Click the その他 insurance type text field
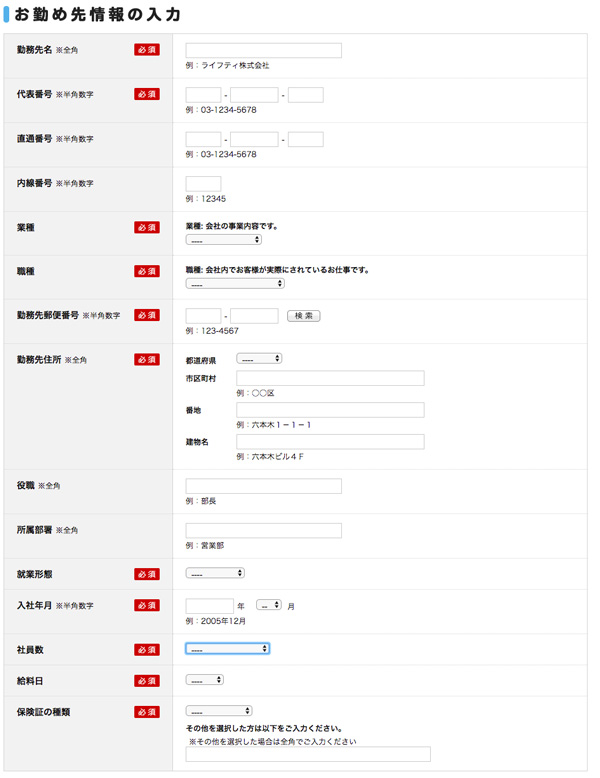This screenshot has width=600, height=778. click(x=308, y=754)
